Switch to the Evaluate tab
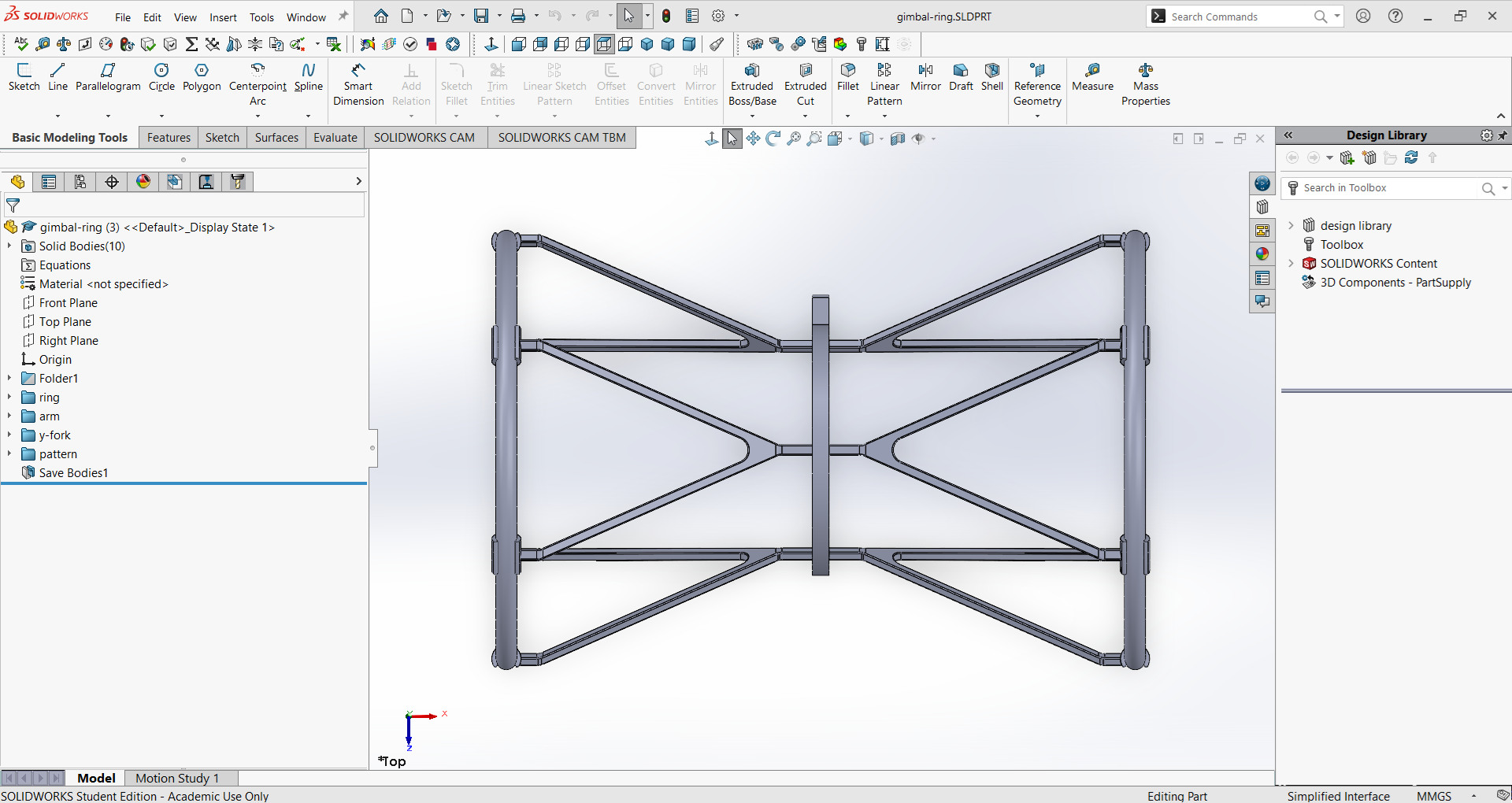The height and width of the screenshot is (803, 1512). [x=335, y=138]
